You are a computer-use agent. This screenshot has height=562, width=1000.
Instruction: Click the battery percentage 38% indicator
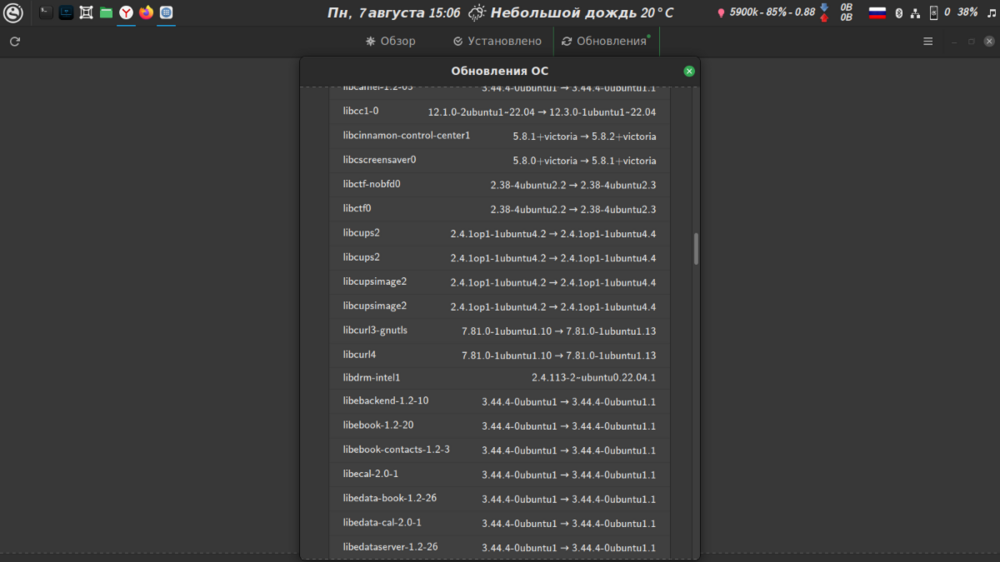coord(967,12)
